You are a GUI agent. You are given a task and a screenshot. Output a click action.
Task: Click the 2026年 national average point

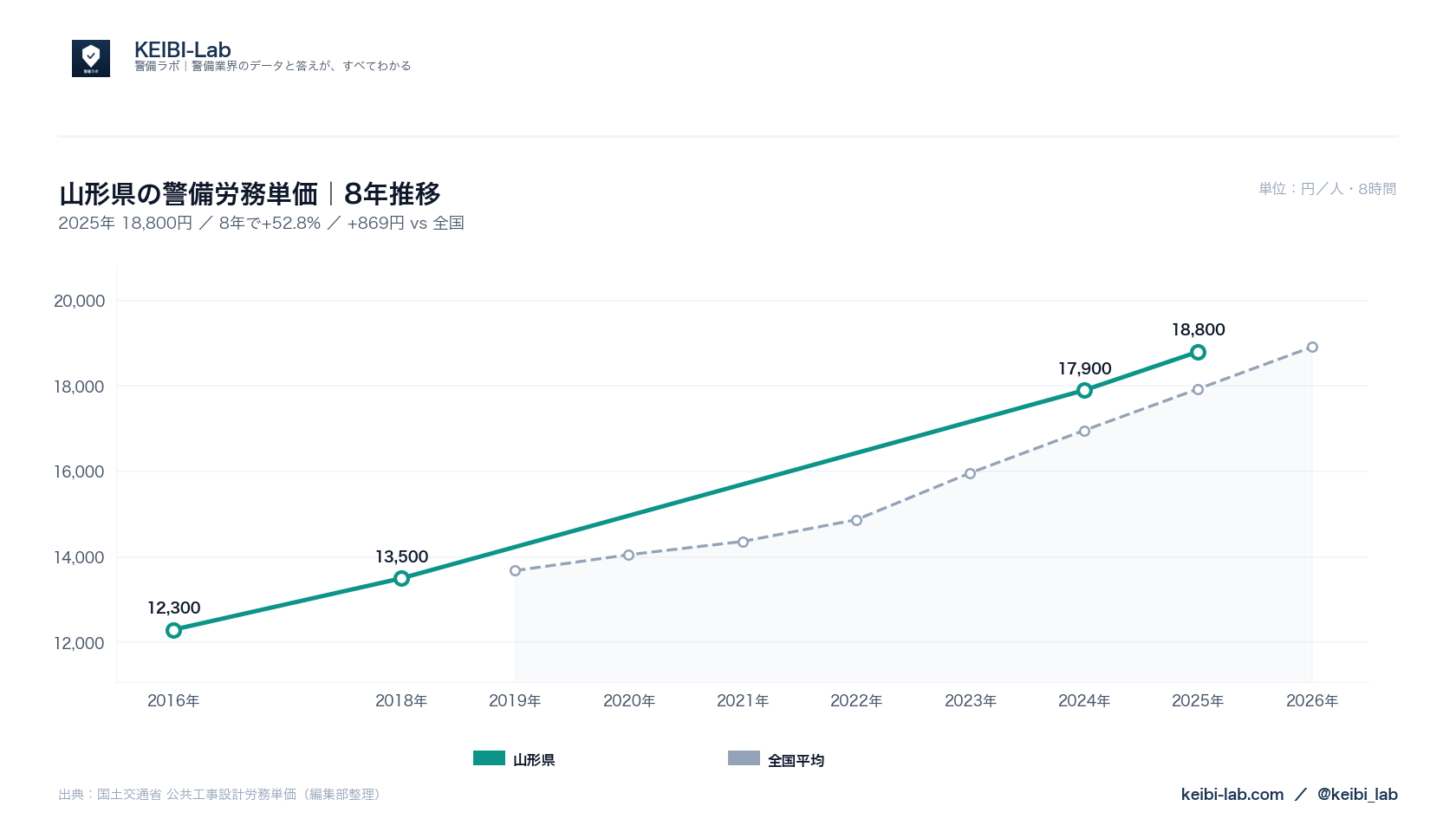[1312, 347]
